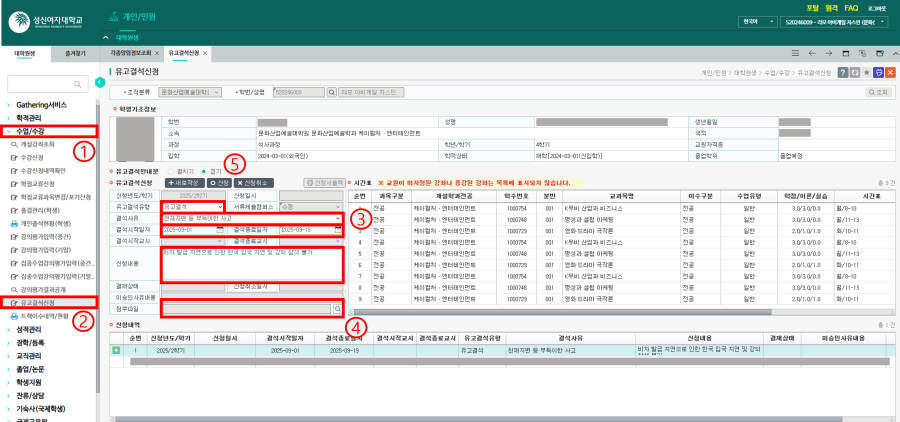Click the refresh icon beside help

[x=855, y=72]
